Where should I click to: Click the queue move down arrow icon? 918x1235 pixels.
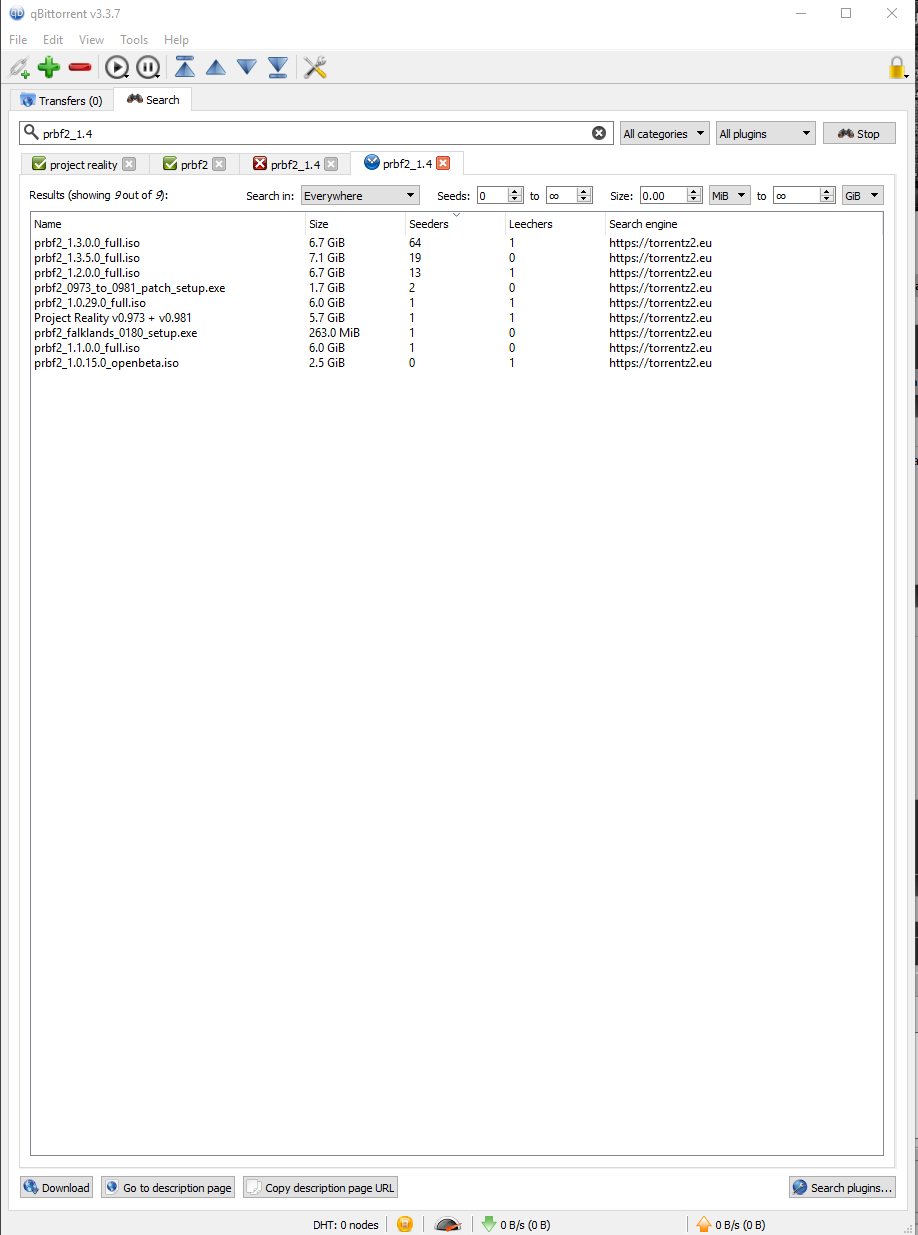click(x=247, y=68)
